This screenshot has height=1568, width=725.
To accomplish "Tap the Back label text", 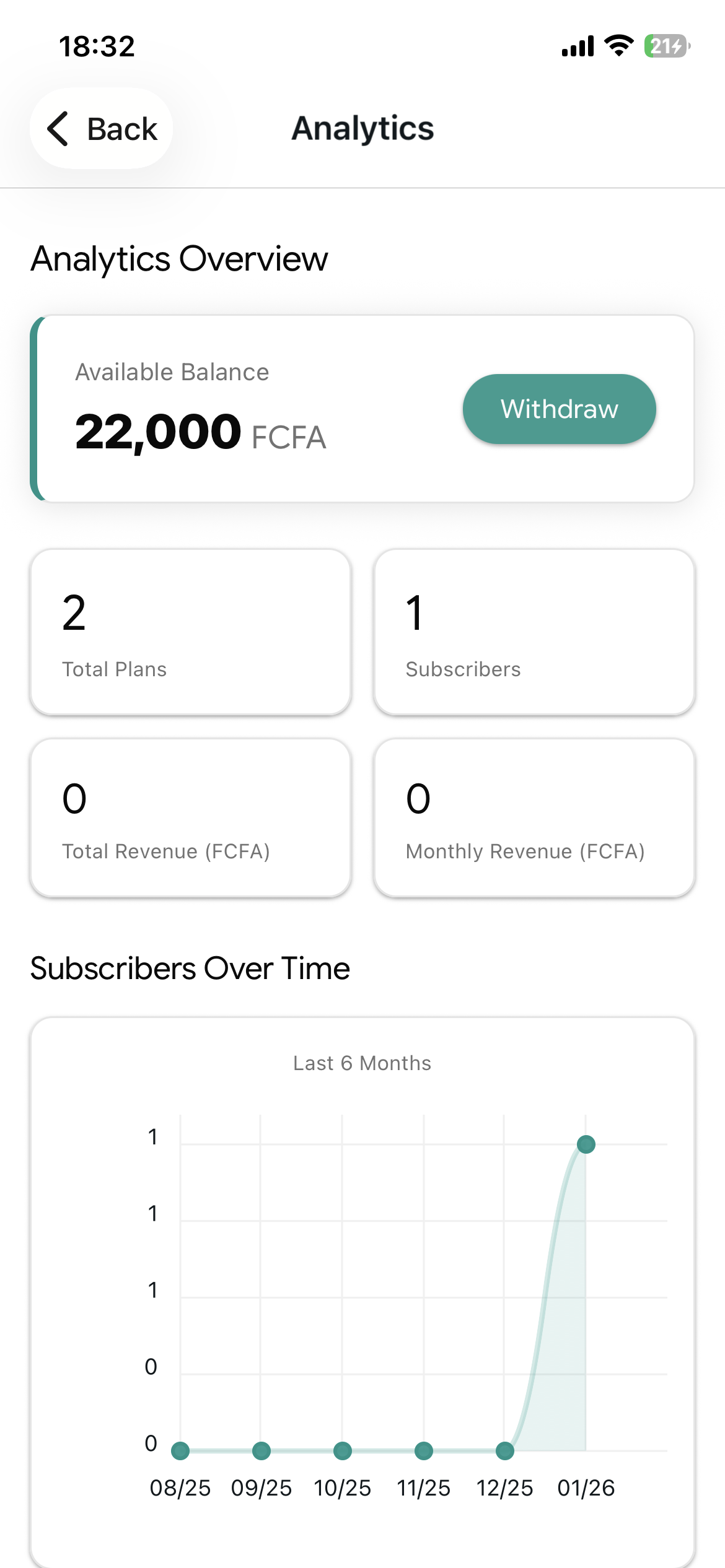I will point(122,129).
